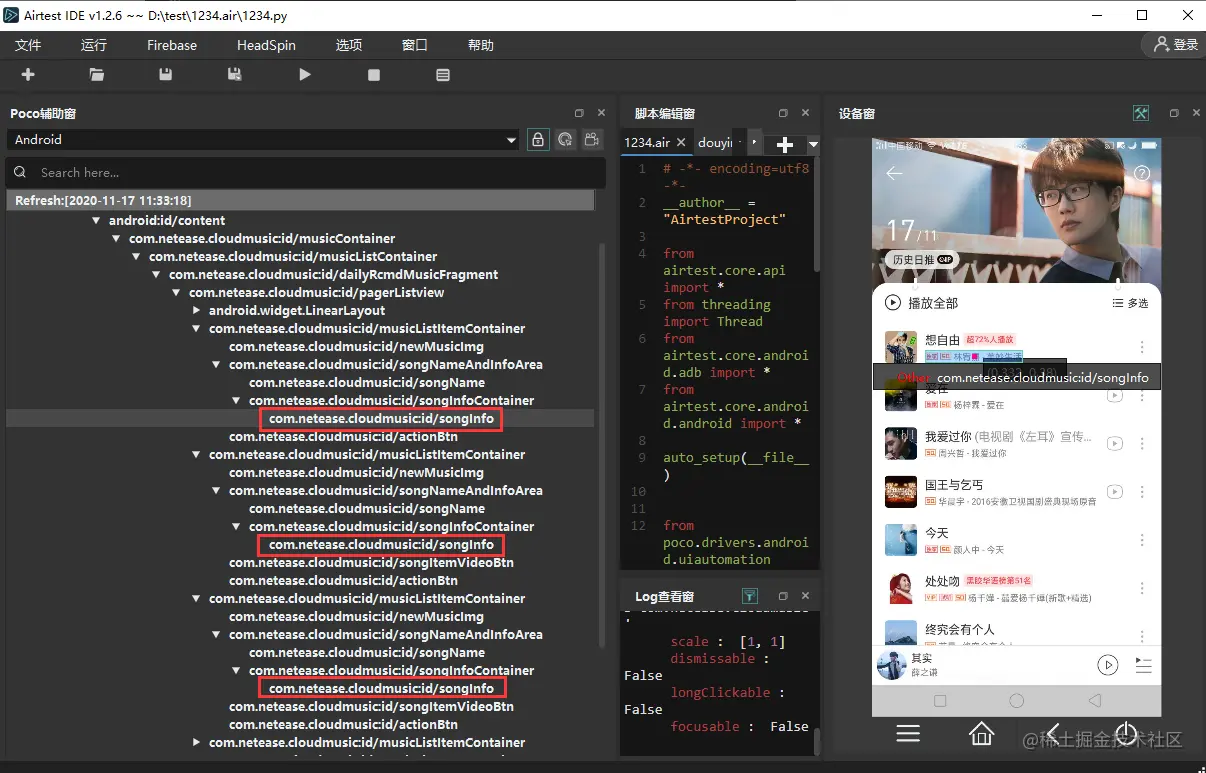Add a new script editor tab
Image resolution: width=1206 pixels, height=773 pixels.
785,145
